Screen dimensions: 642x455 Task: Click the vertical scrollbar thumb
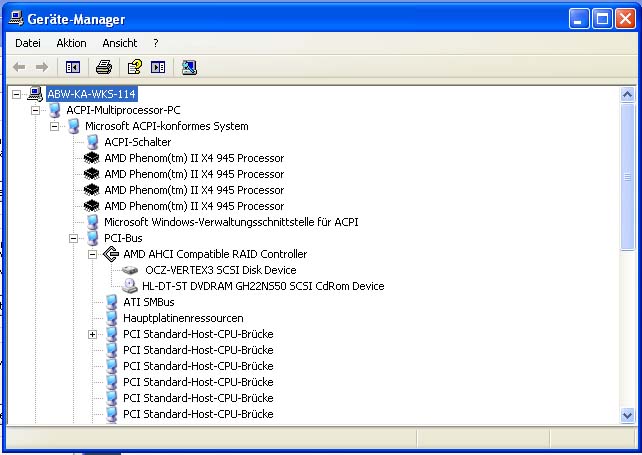click(627, 177)
